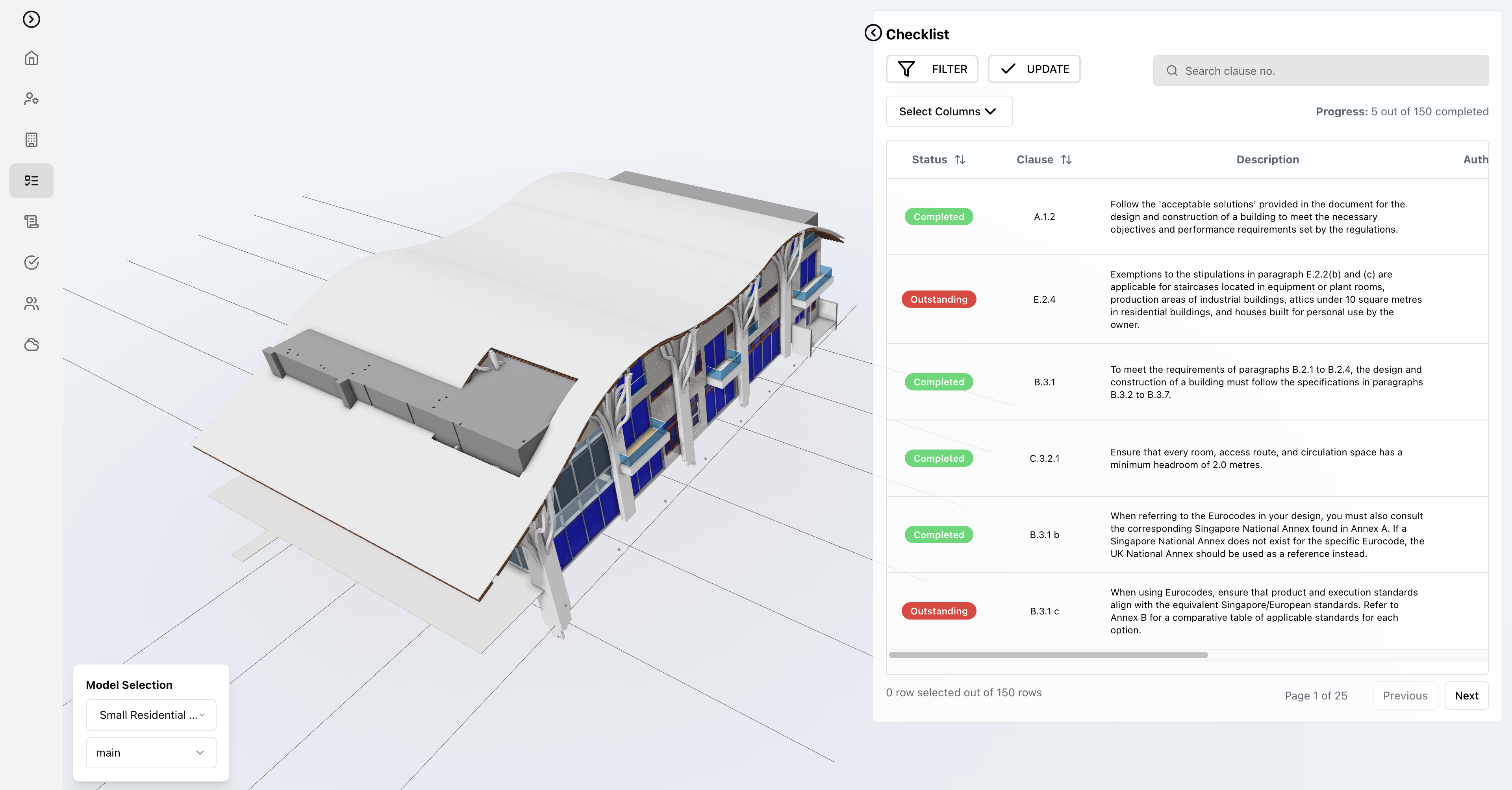
Task: Open the cloud icon in sidebar
Action: 31,344
